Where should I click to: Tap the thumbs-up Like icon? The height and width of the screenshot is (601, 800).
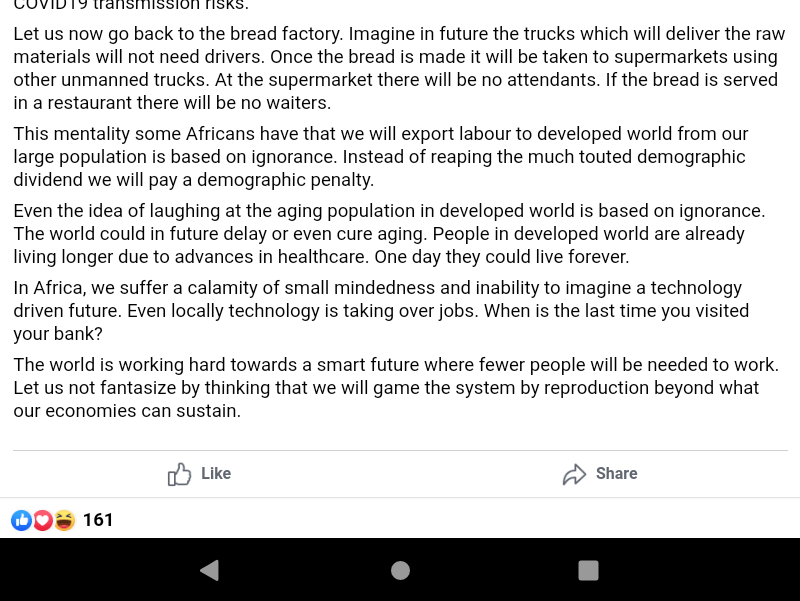180,474
